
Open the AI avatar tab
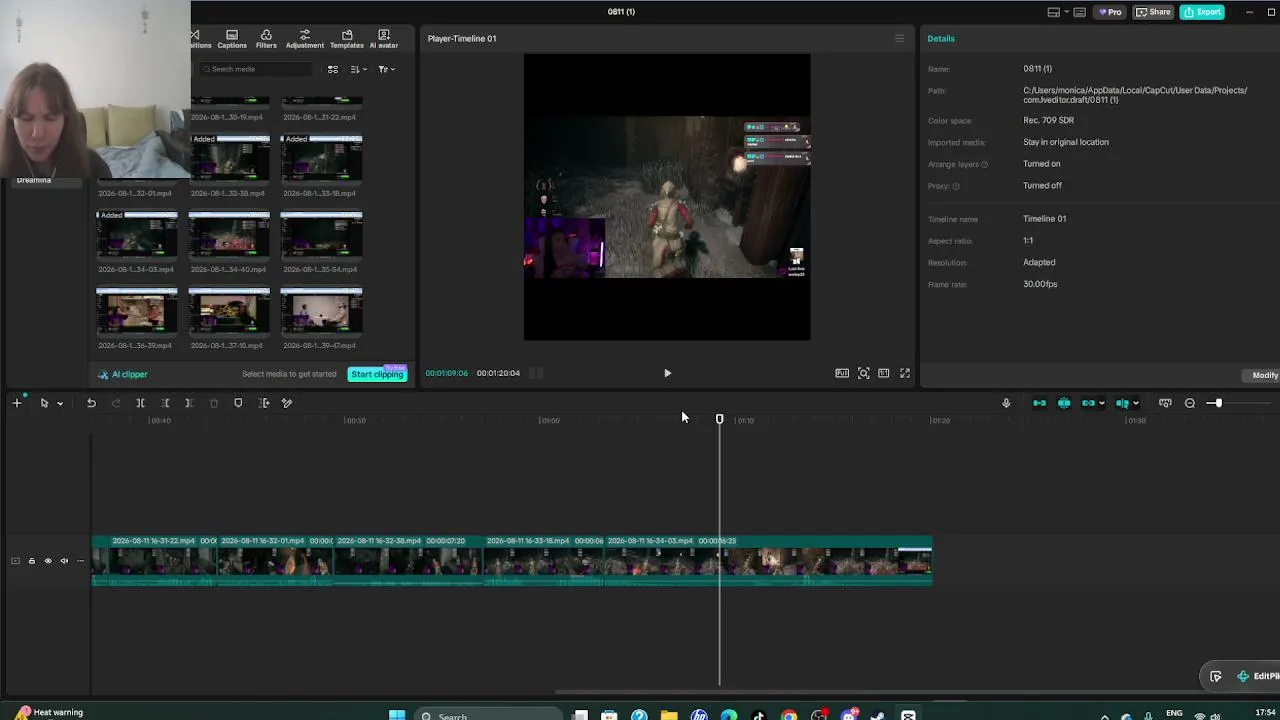click(x=384, y=39)
